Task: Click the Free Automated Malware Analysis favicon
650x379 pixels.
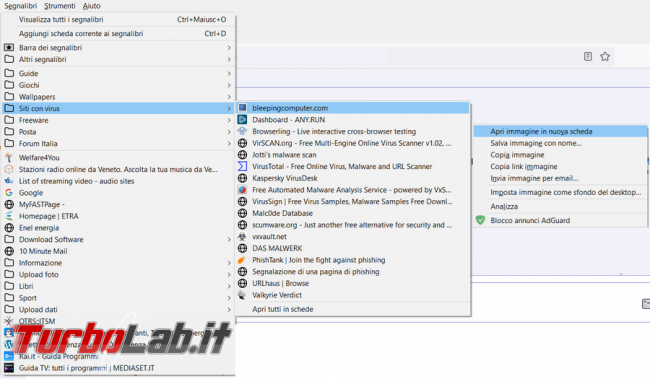Action: (x=243, y=190)
